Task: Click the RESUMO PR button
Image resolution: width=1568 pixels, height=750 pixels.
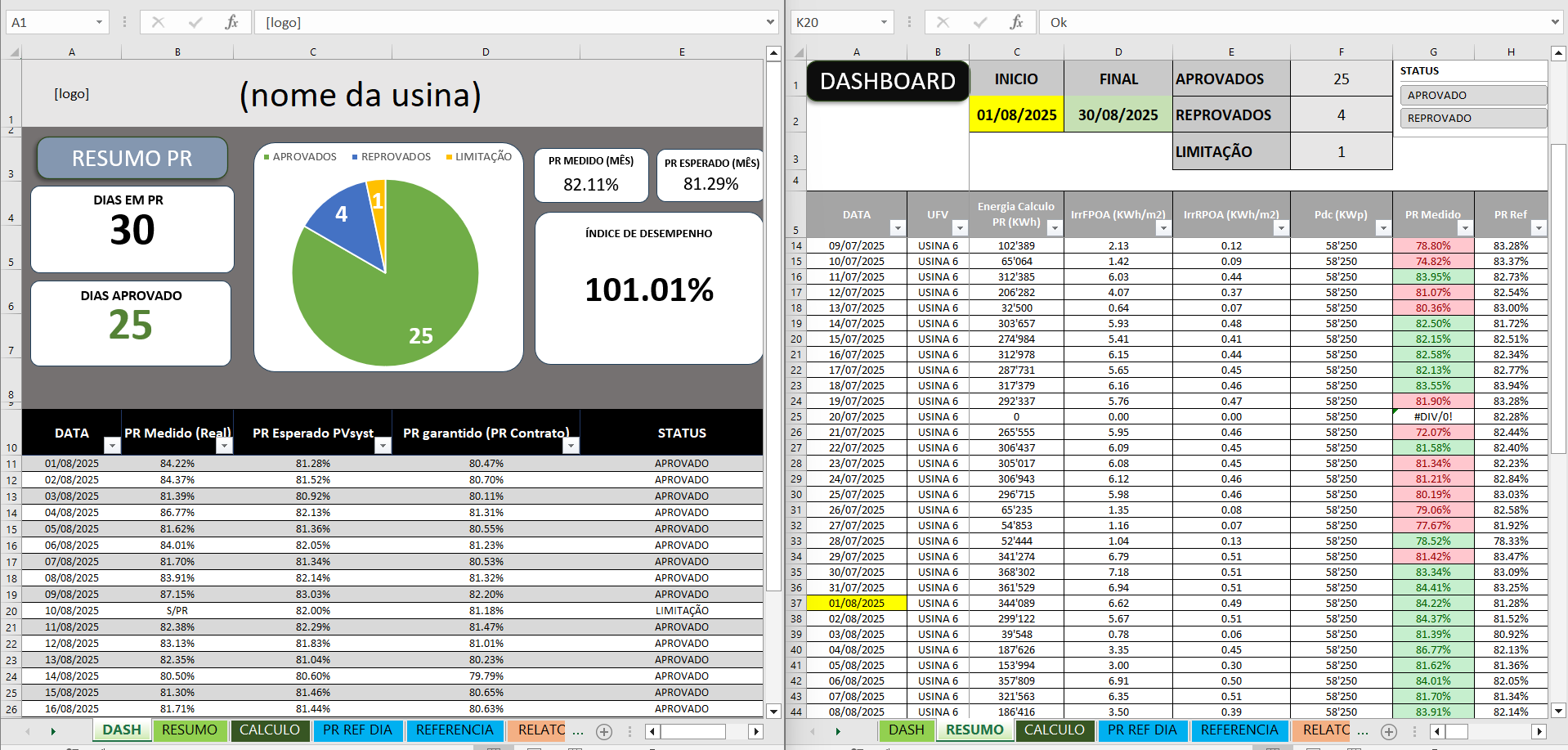Action: 132,158
